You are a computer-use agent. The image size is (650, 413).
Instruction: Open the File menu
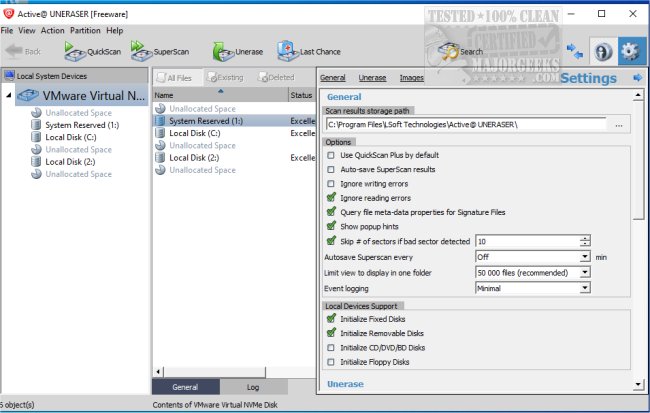click(x=7, y=30)
